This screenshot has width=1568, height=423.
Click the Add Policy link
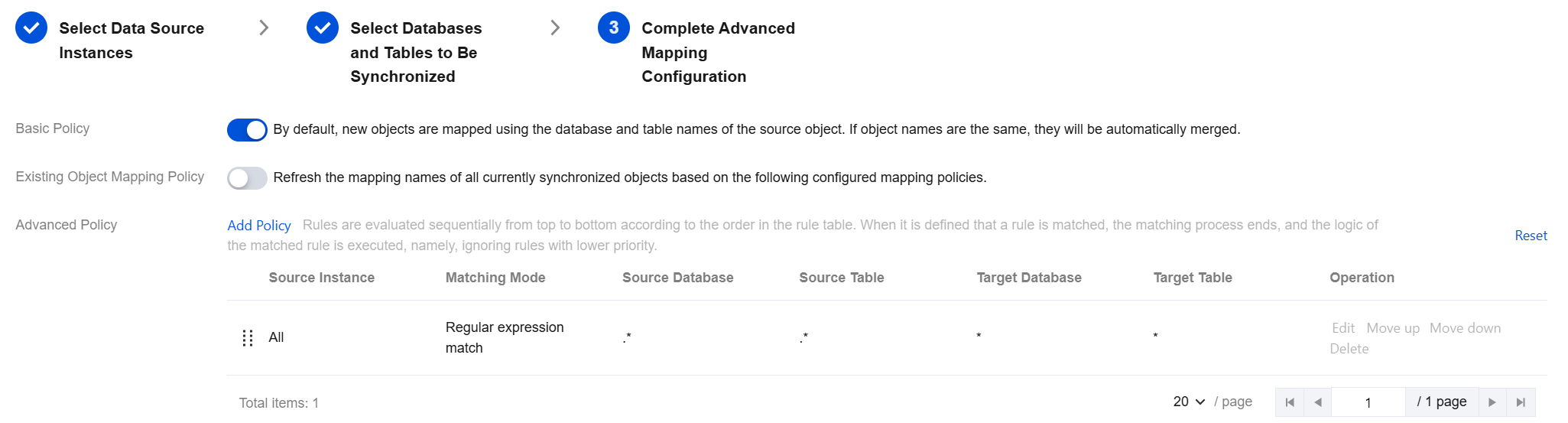pyautogui.click(x=259, y=226)
